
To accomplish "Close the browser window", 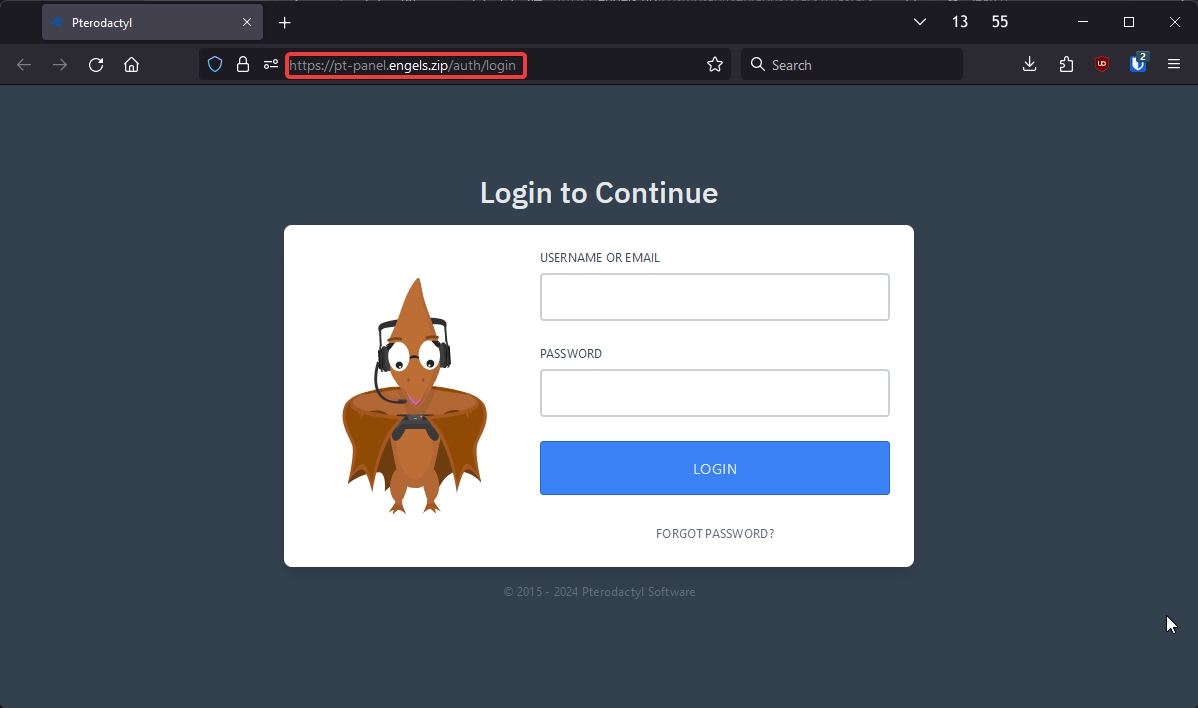I will click(1174, 22).
